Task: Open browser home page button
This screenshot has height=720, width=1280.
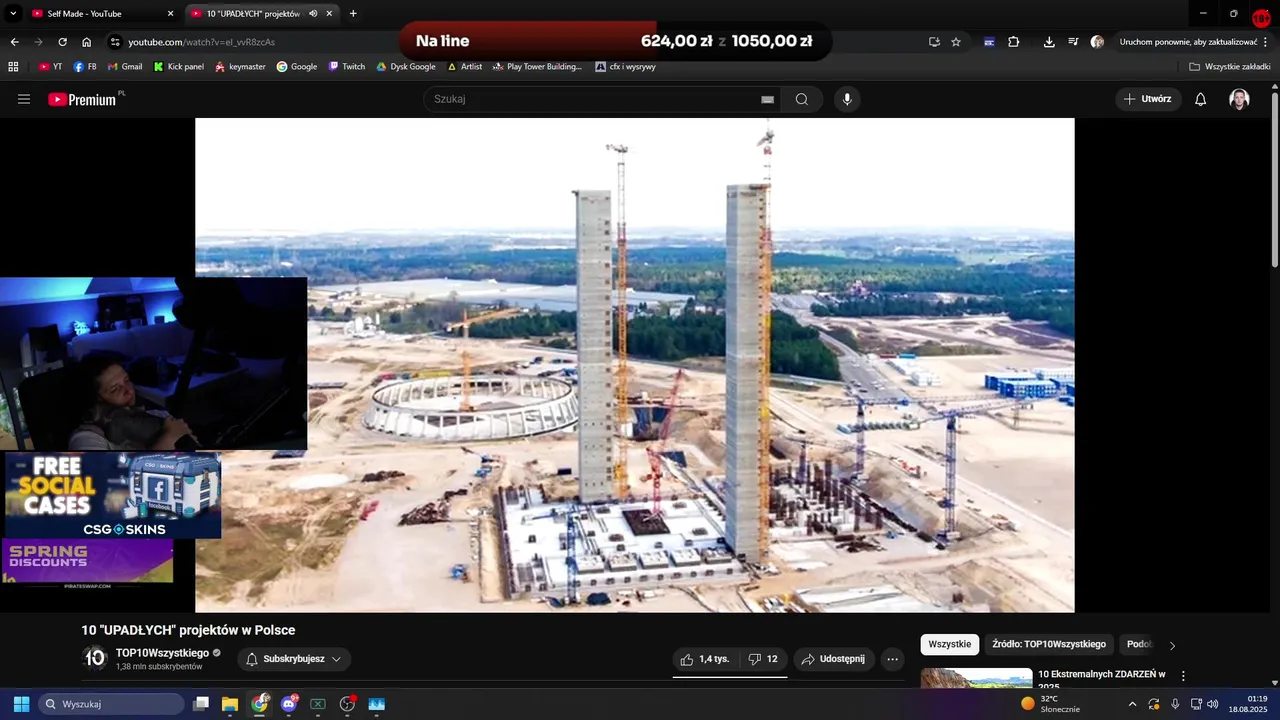Action: click(x=86, y=42)
